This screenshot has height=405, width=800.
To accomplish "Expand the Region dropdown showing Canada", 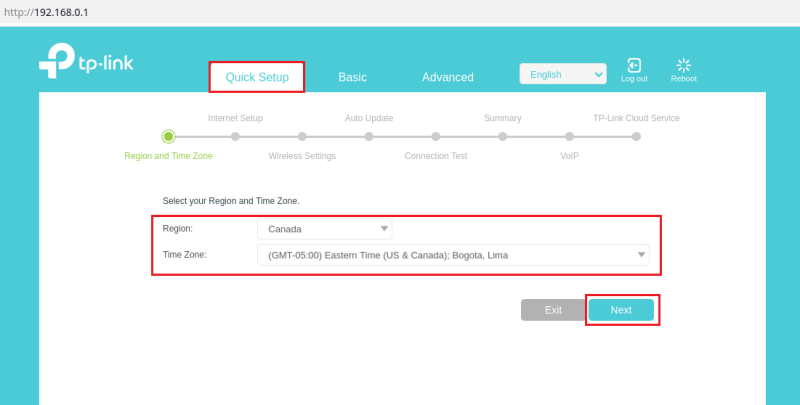I will pyautogui.click(x=324, y=229).
